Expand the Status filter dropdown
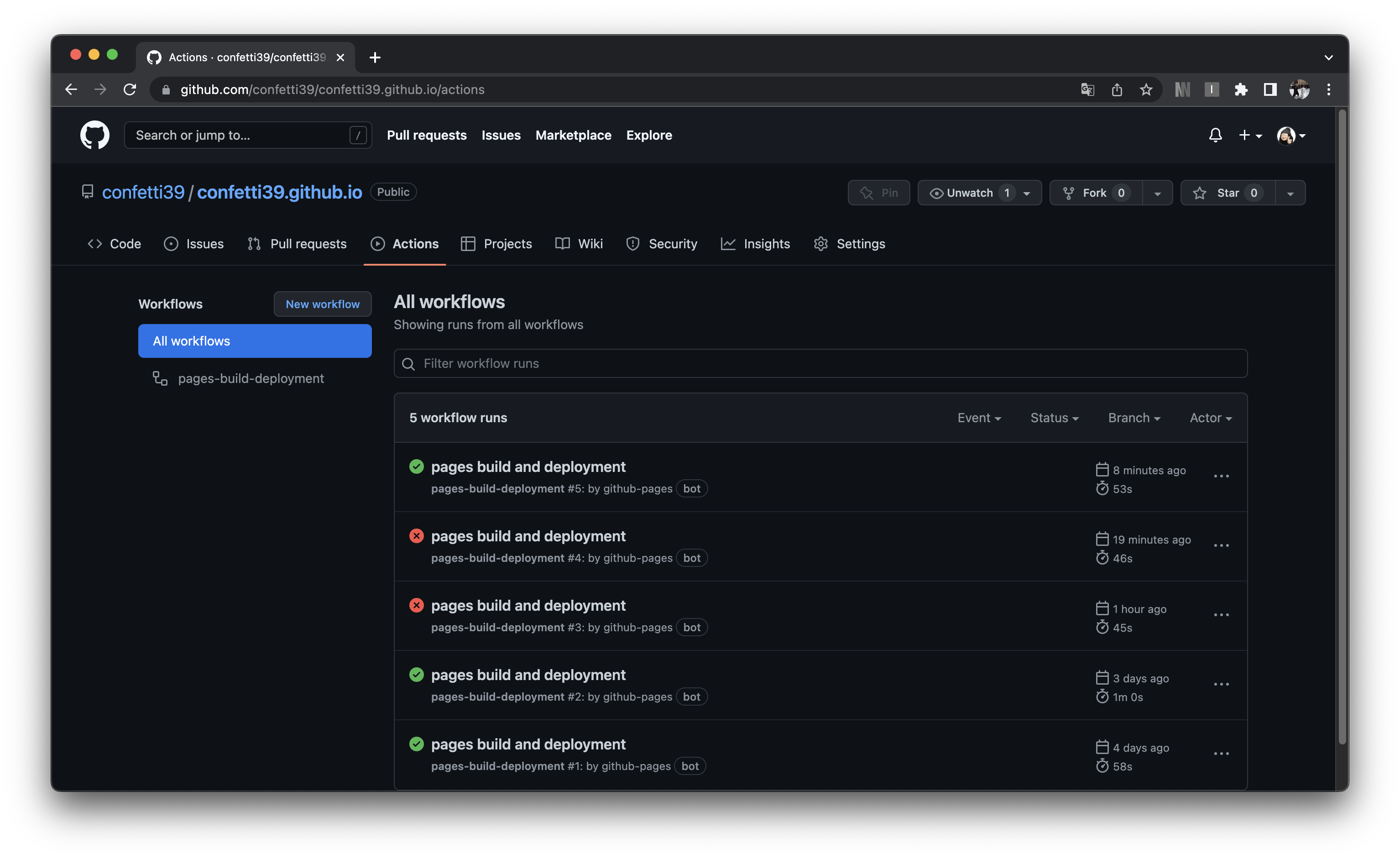The image size is (1400, 859). pyautogui.click(x=1054, y=419)
